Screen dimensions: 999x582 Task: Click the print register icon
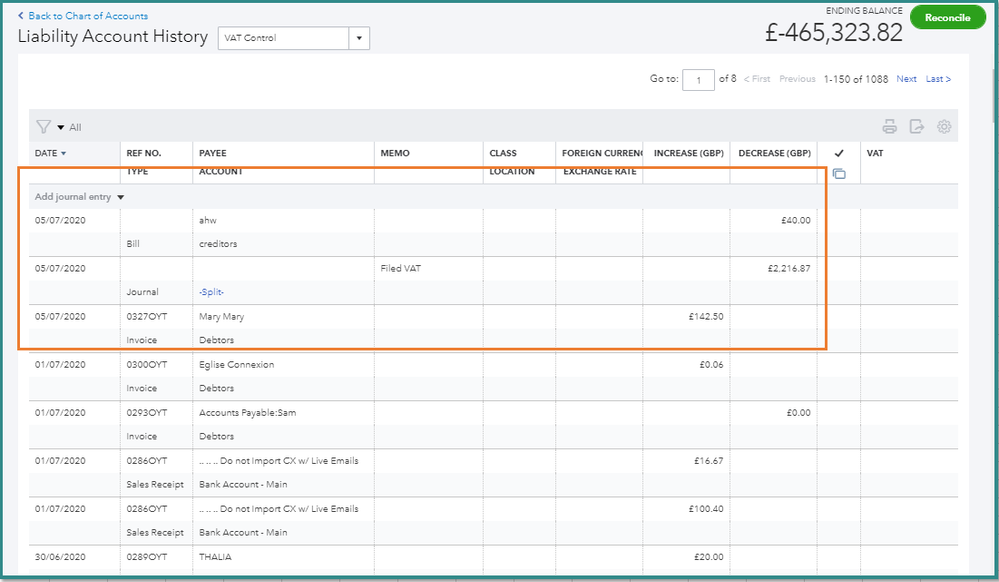click(x=889, y=127)
